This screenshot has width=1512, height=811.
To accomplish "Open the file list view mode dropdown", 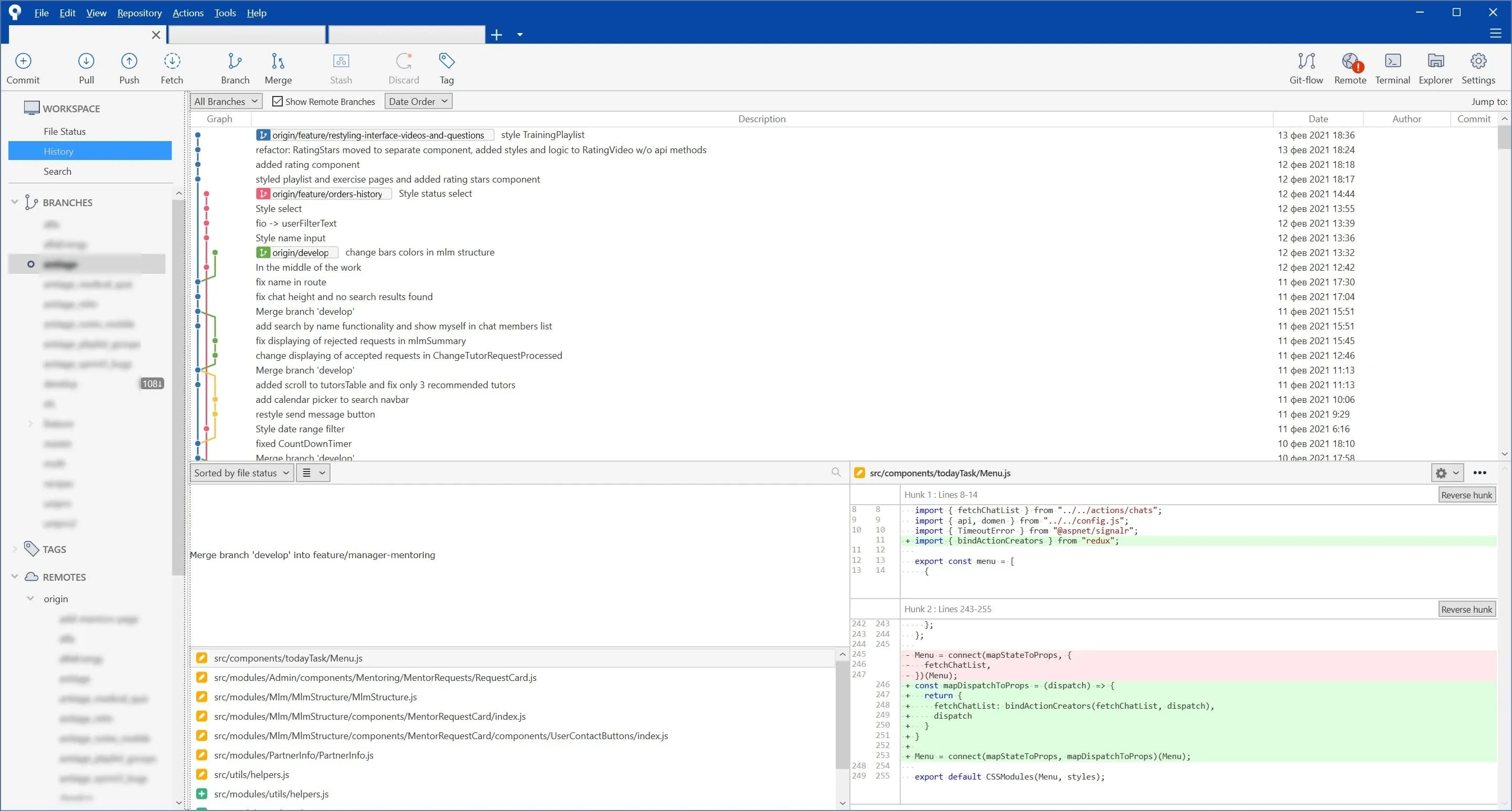I will click(313, 473).
